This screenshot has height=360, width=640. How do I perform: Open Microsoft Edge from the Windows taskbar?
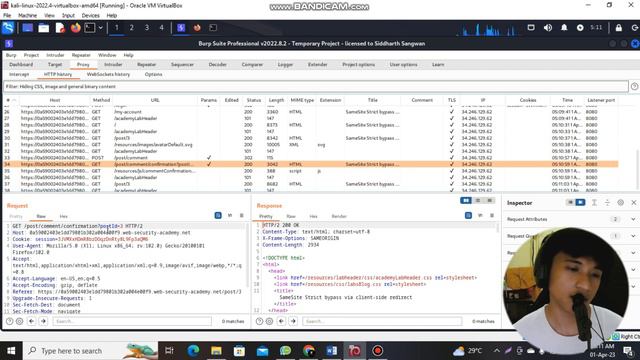[193, 351]
